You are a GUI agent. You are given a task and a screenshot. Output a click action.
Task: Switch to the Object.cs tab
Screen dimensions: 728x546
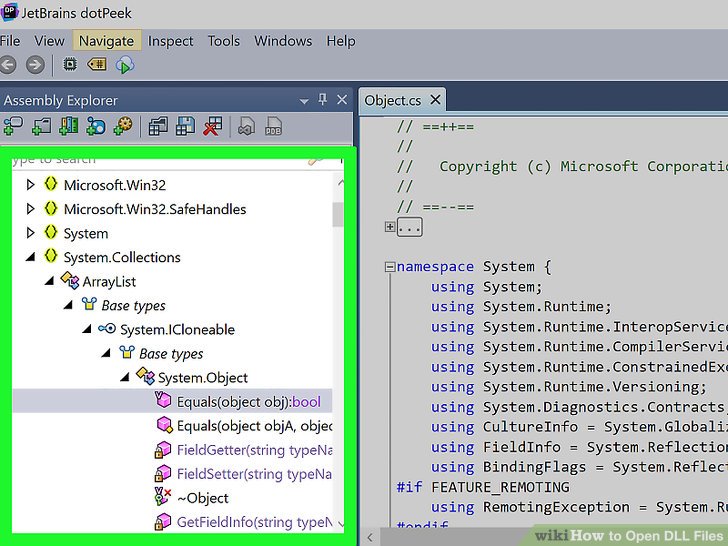(393, 100)
